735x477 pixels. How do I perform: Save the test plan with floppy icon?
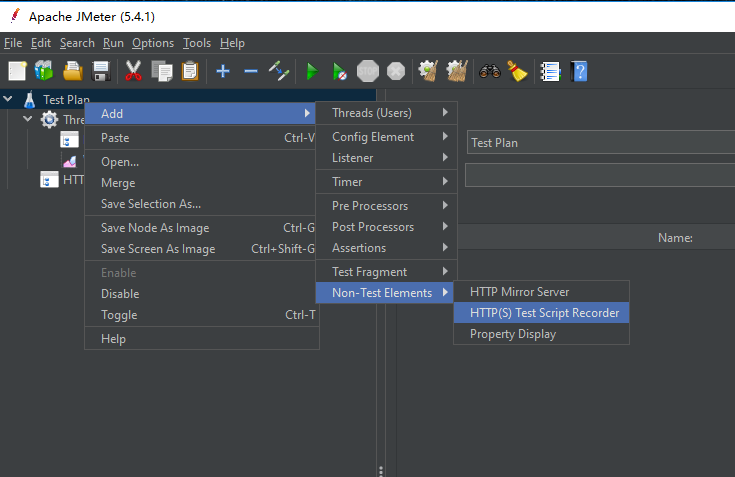point(101,71)
